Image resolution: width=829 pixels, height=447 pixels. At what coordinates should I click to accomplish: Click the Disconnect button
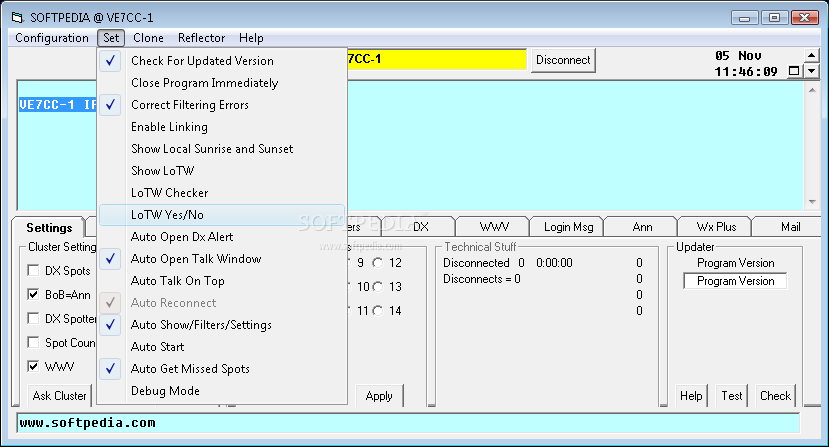[563, 60]
